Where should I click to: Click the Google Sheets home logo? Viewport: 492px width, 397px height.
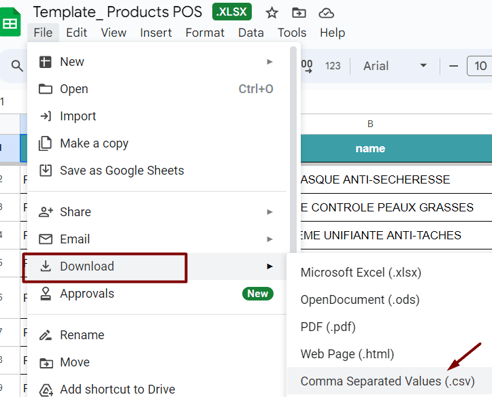pyautogui.click(x=10, y=22)
